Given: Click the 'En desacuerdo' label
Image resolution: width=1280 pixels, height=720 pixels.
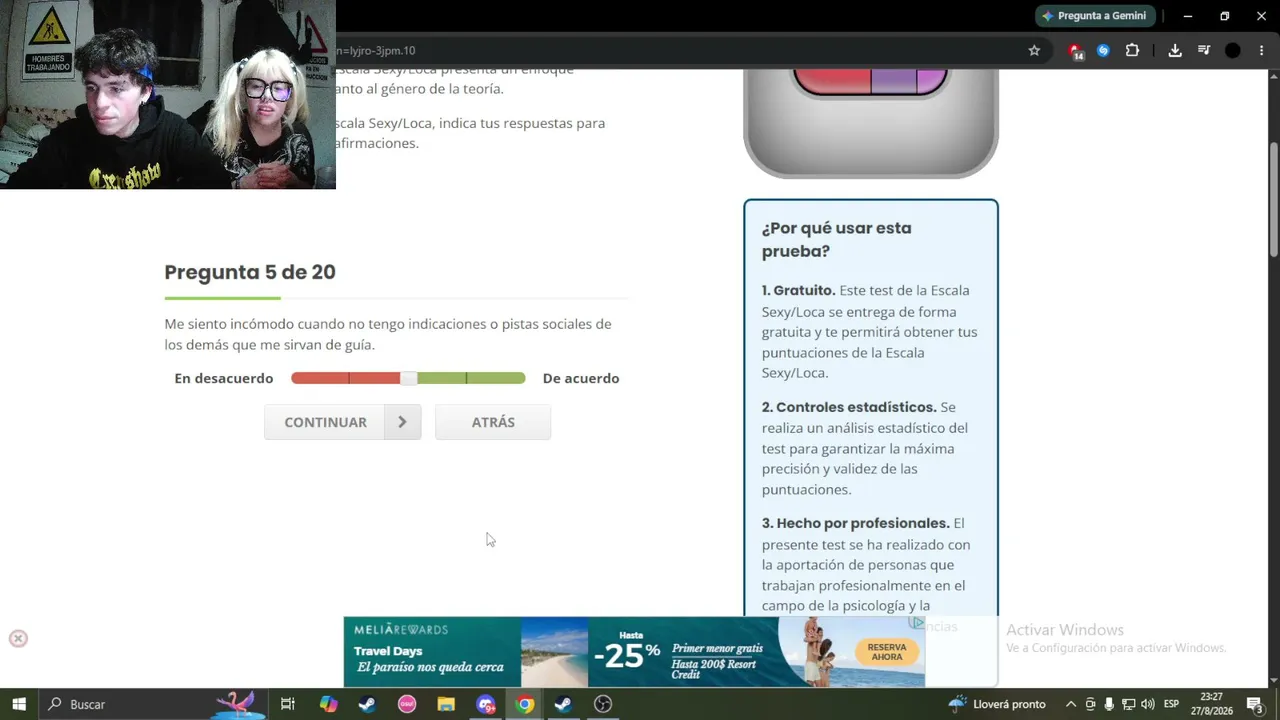Looking at the screenshot, I should [224, 378].
